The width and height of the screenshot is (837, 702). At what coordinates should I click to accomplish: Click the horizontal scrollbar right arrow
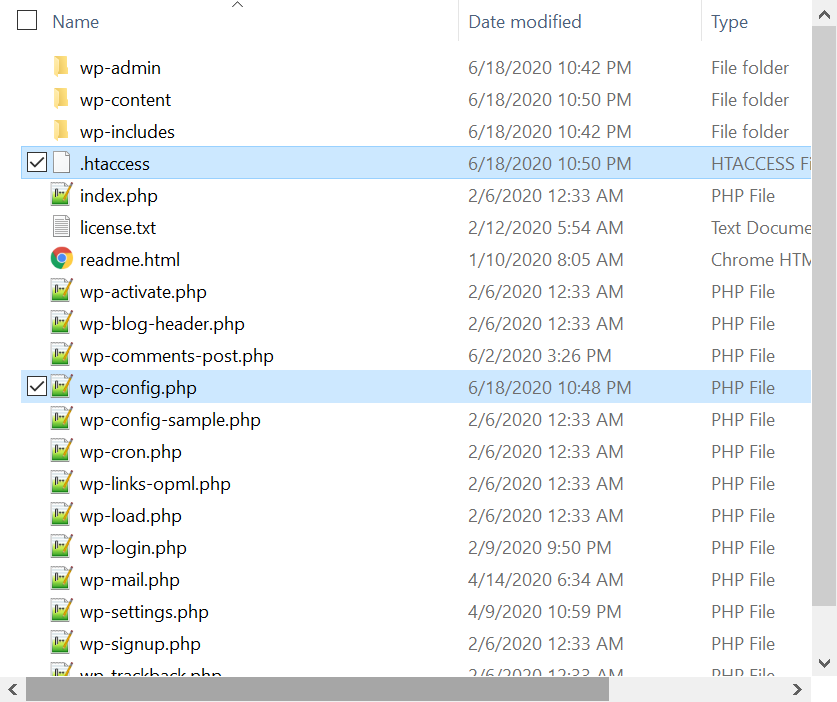coord(797,689)
